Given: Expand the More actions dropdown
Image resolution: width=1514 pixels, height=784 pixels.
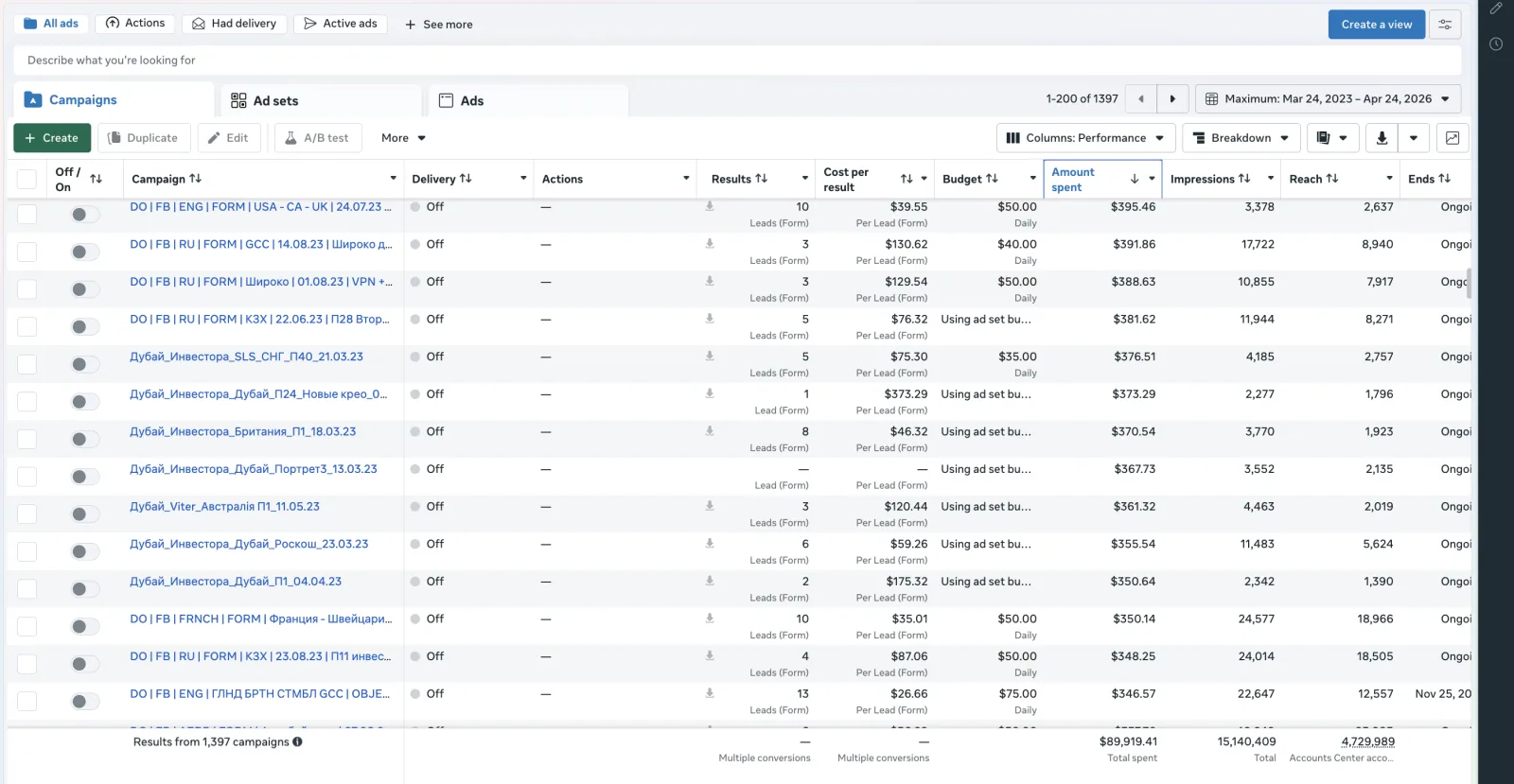Looking at the screenshot, I should [403, 138].
